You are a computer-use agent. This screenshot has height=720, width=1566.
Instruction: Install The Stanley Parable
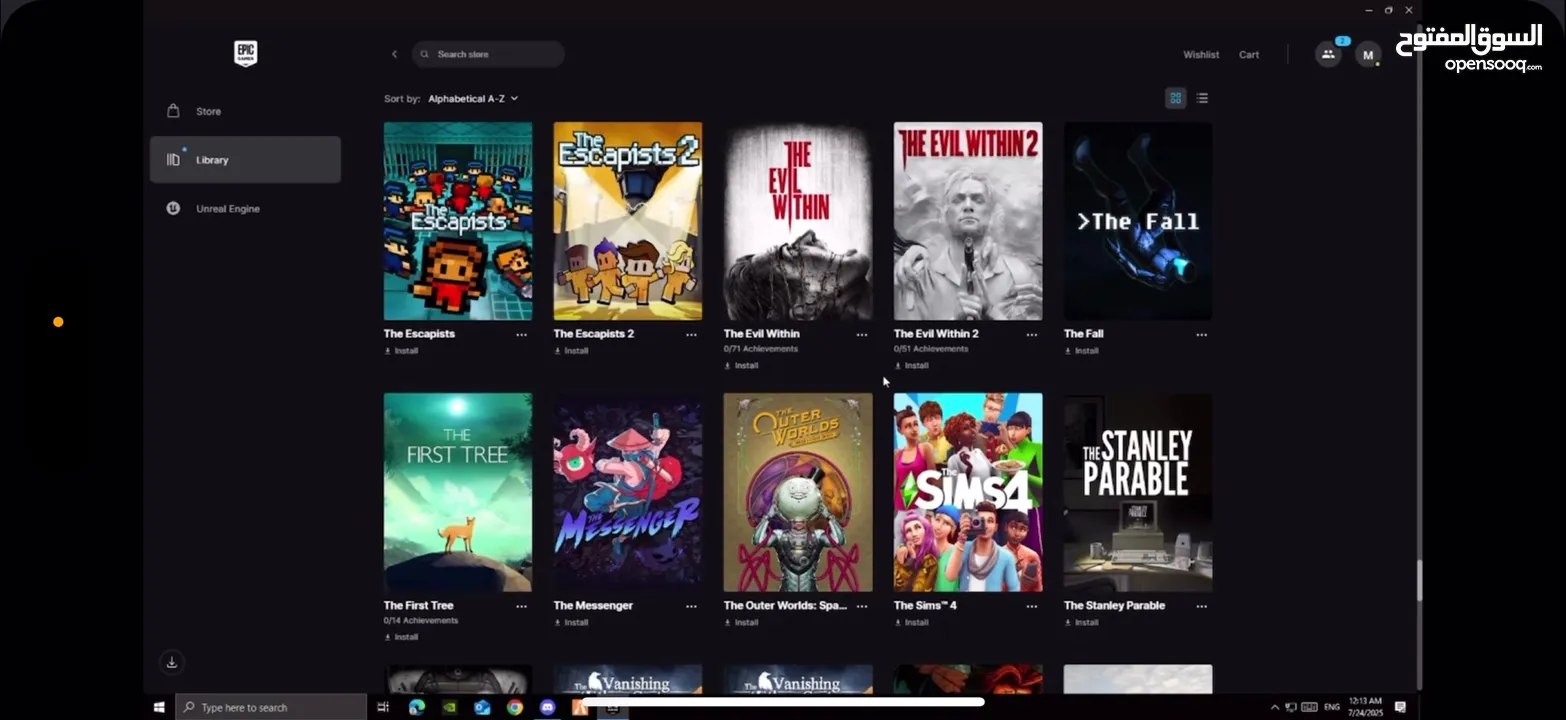pos(1081,622)
